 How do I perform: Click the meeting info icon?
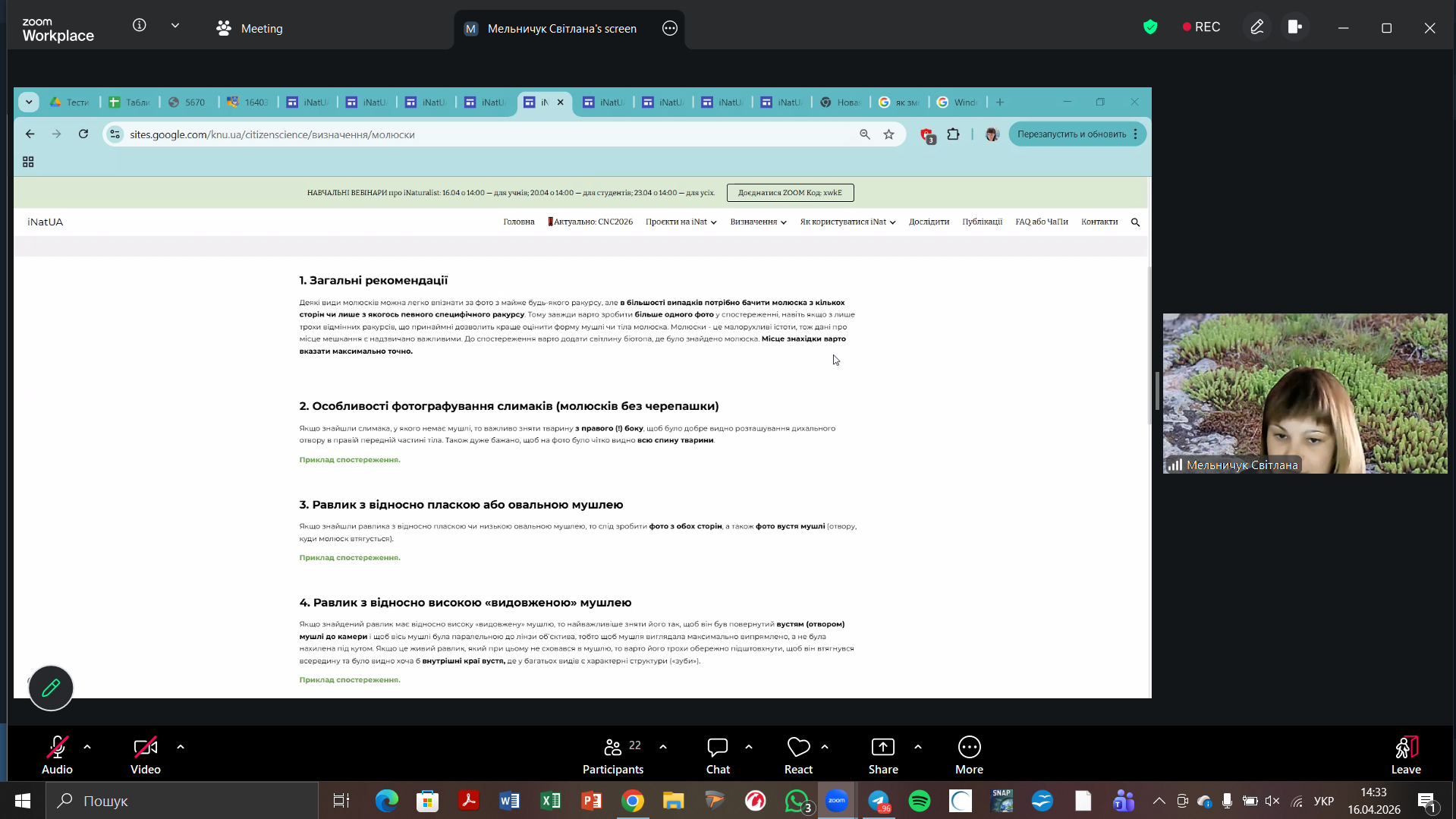tap(140, 25)
